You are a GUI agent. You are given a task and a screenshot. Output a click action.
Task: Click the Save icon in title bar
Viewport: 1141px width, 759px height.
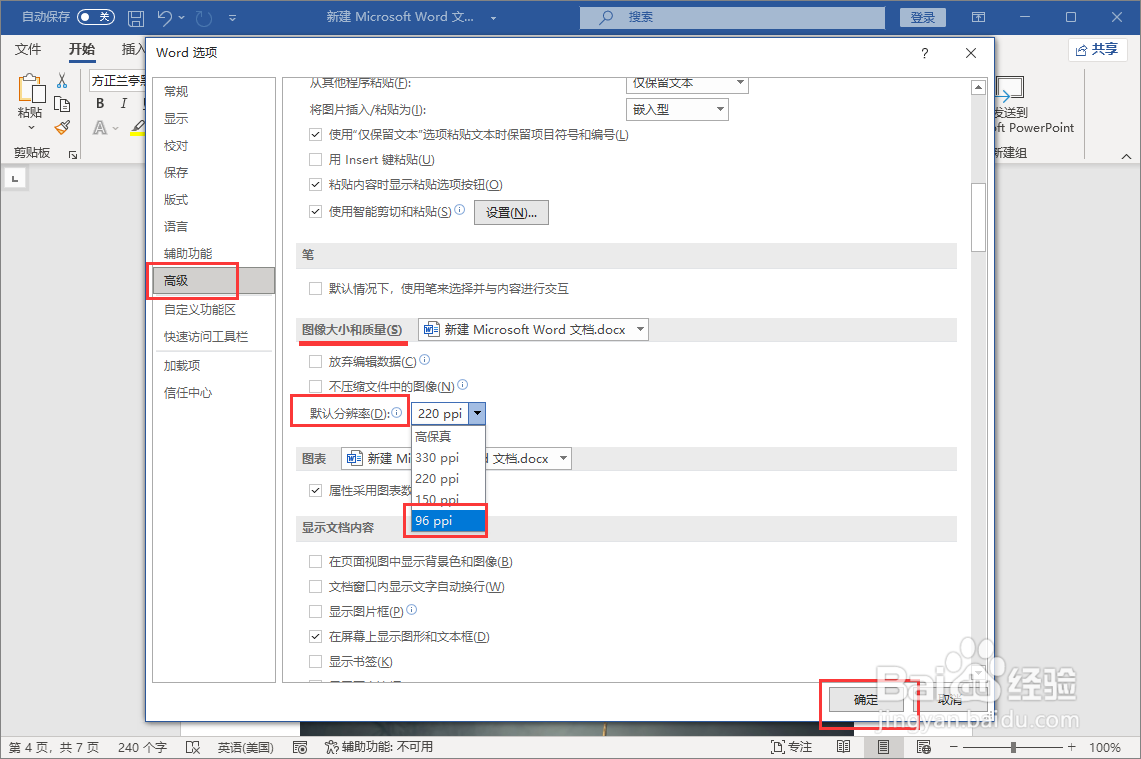[135, 17]
